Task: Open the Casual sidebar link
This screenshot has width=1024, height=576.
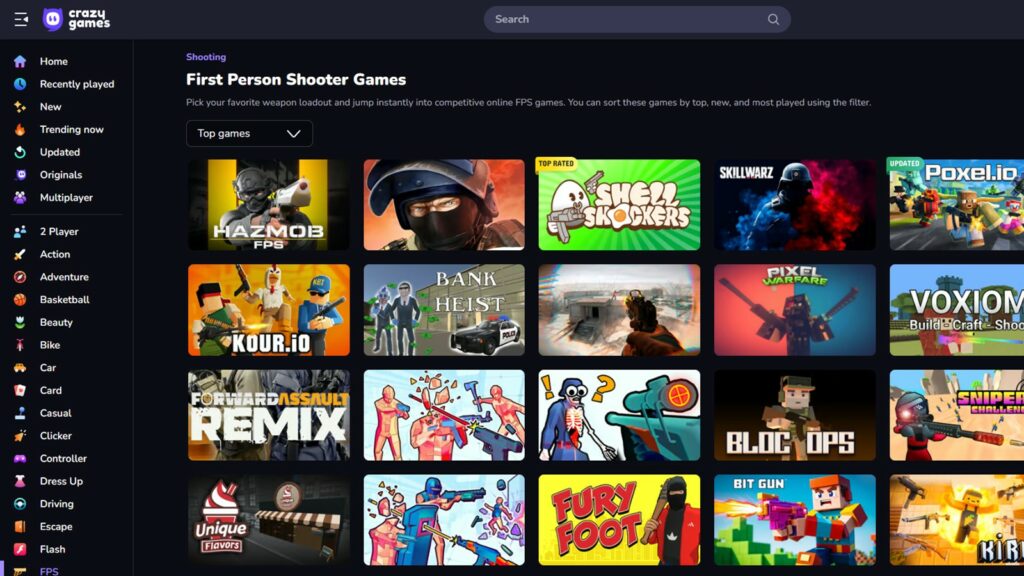Action: point(56,413)
